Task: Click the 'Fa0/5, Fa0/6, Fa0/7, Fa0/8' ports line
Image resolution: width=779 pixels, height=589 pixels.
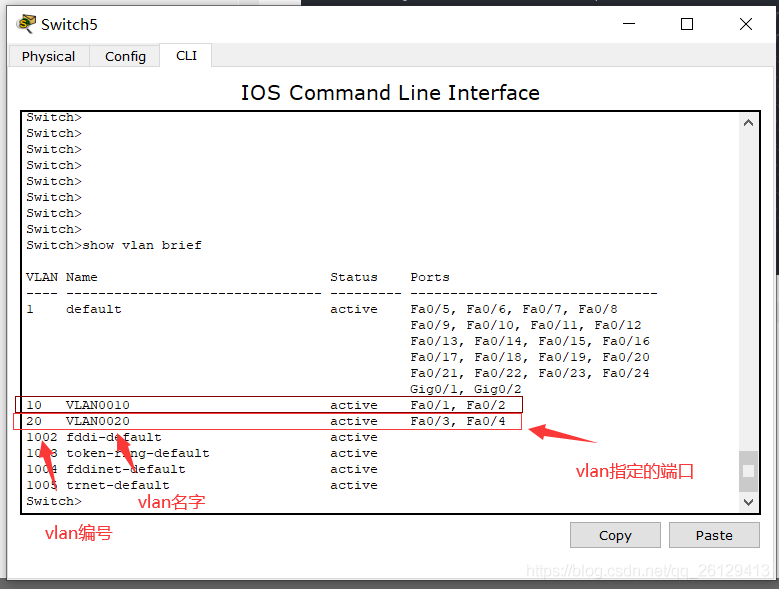Action: (x=514, y=309)
